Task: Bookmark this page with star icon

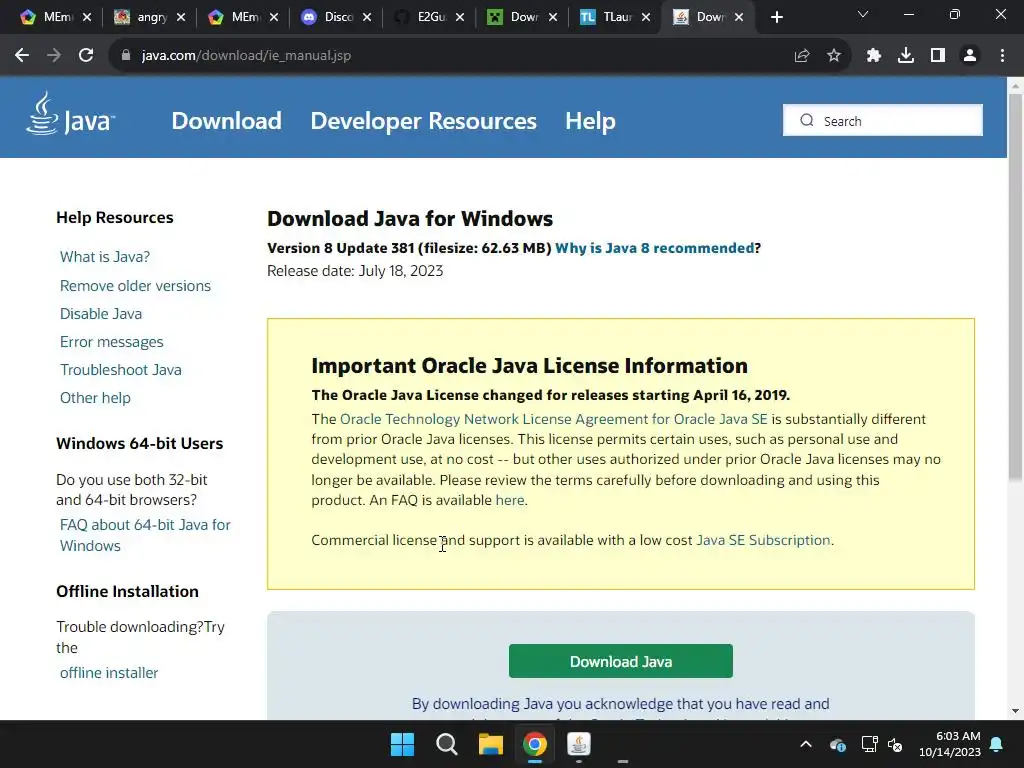Action: pos(833,56)
